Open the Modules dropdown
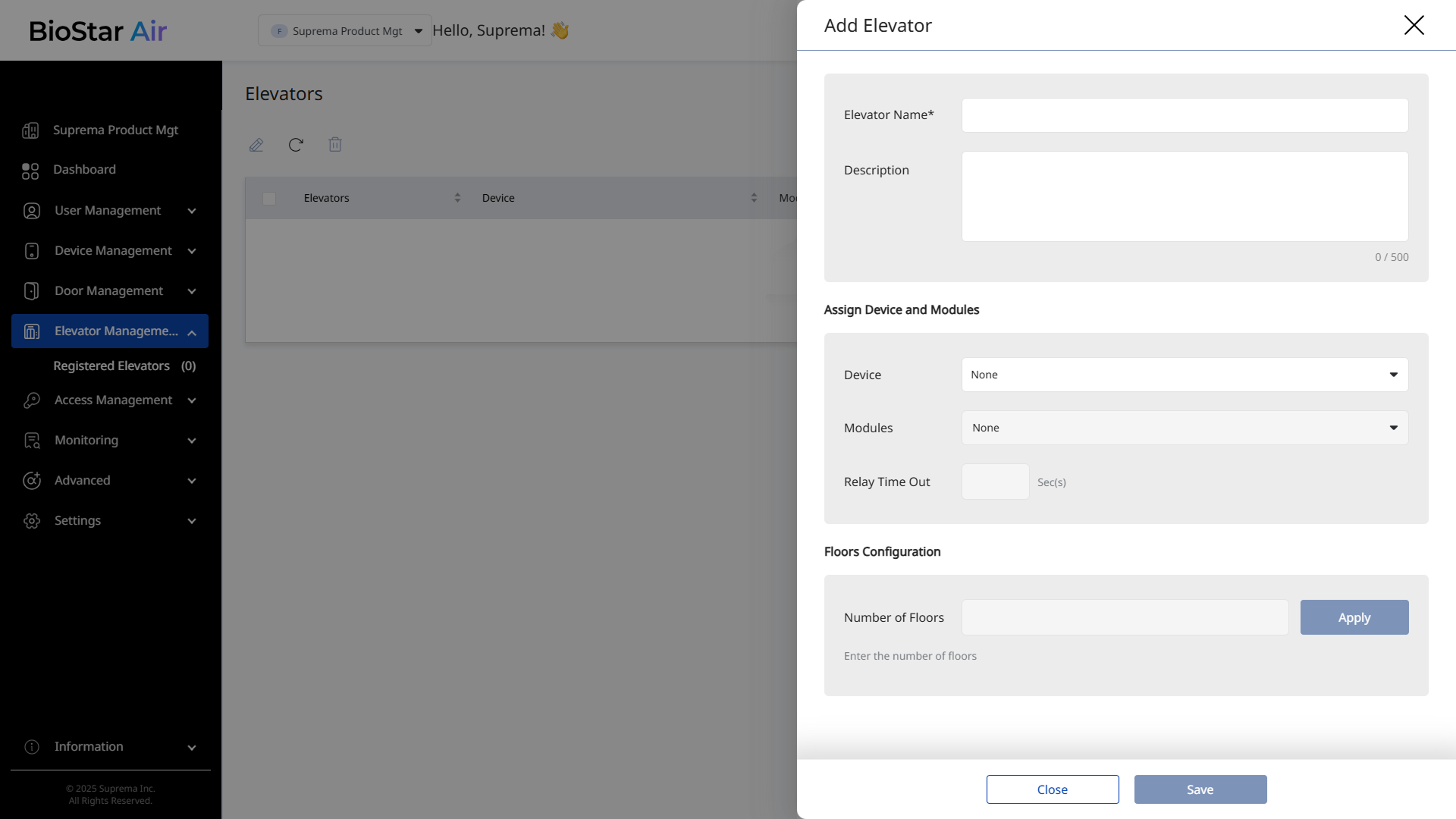Screen dimensions: 1456x819 coord(1185,428)
